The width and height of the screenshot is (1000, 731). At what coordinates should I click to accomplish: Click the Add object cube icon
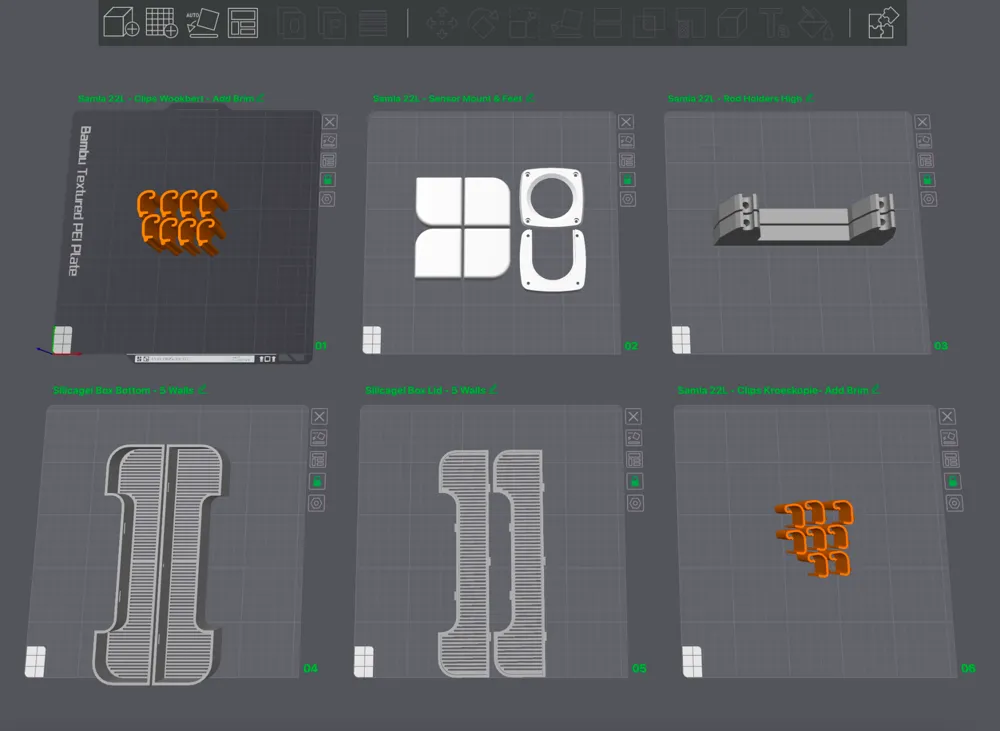point(121,22)
